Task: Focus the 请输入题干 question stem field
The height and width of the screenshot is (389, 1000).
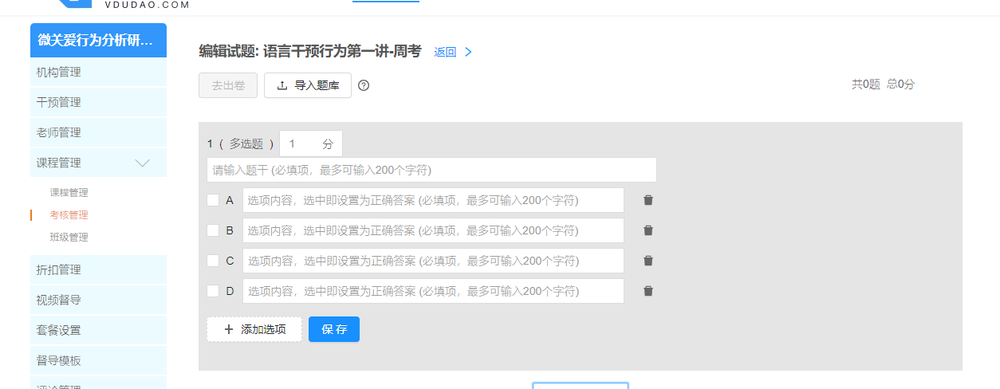Action: 432,170
